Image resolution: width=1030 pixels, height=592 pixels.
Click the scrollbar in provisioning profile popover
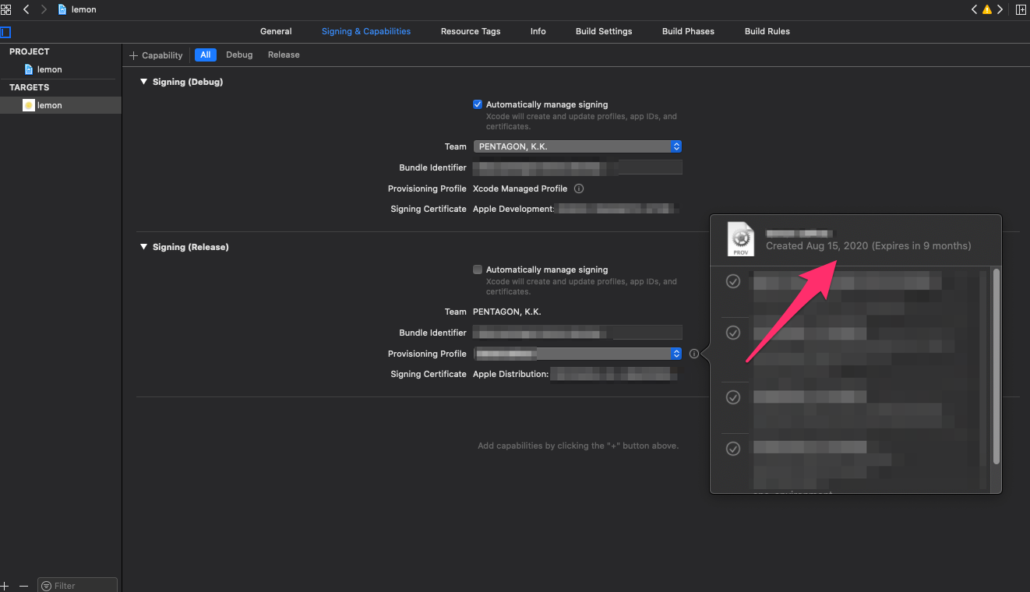(996, 365)
